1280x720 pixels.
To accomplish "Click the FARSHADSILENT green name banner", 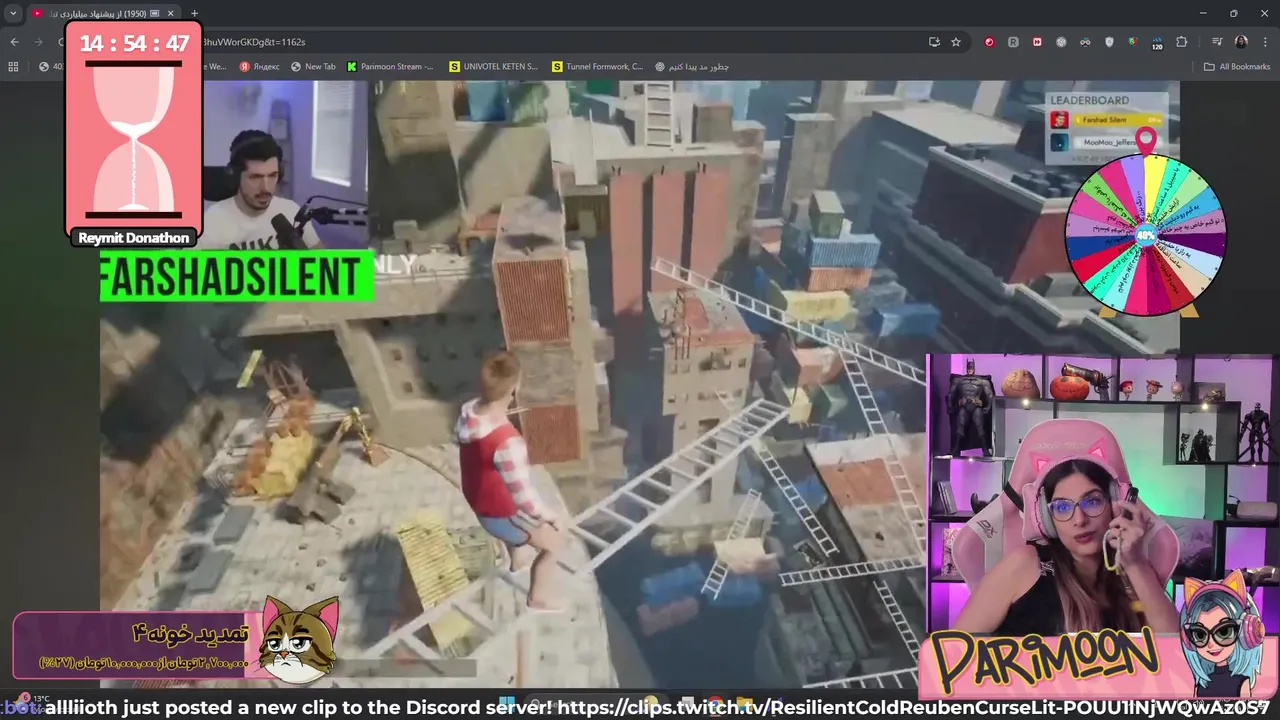I will (x=236, y=276).
